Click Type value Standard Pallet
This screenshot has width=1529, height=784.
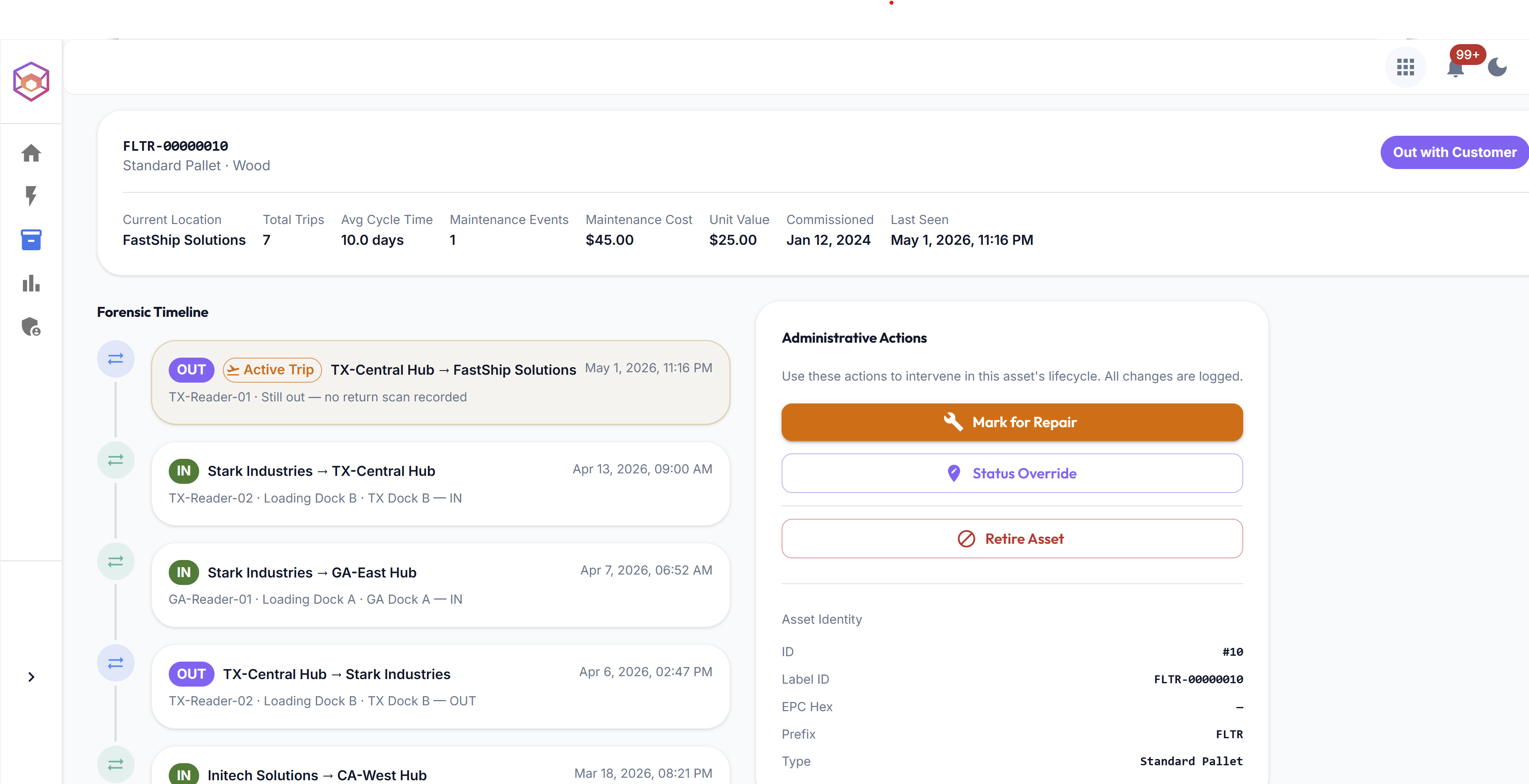[1191, 761]
